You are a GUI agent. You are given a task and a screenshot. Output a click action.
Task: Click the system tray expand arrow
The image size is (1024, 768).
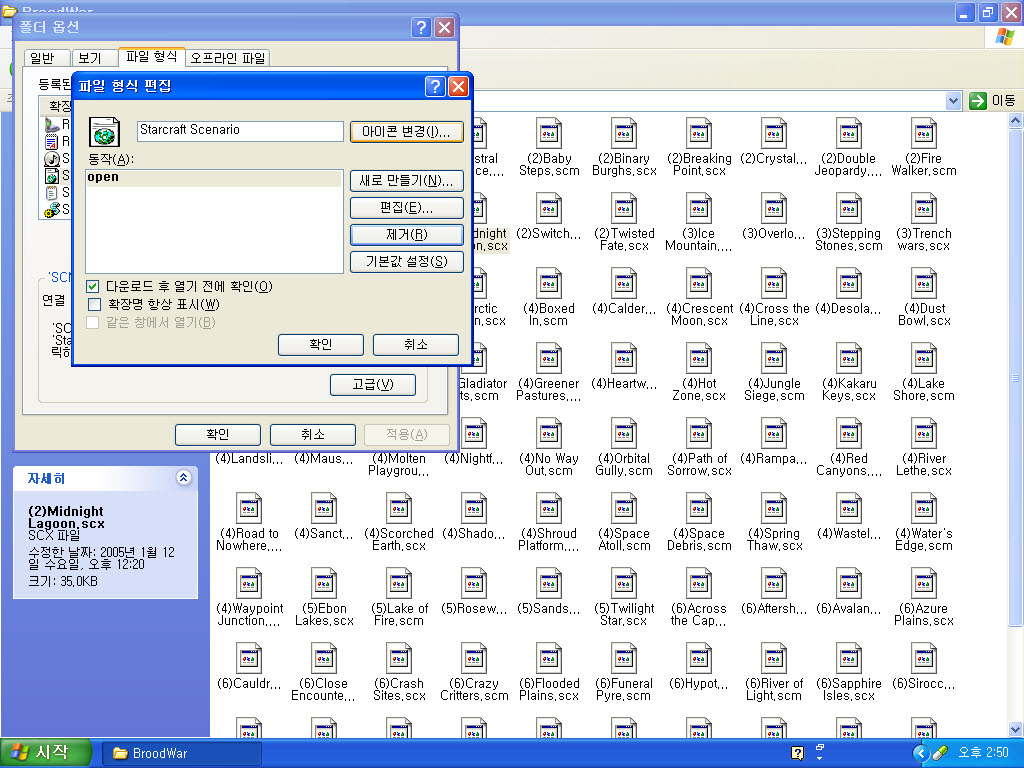(921, 754)
